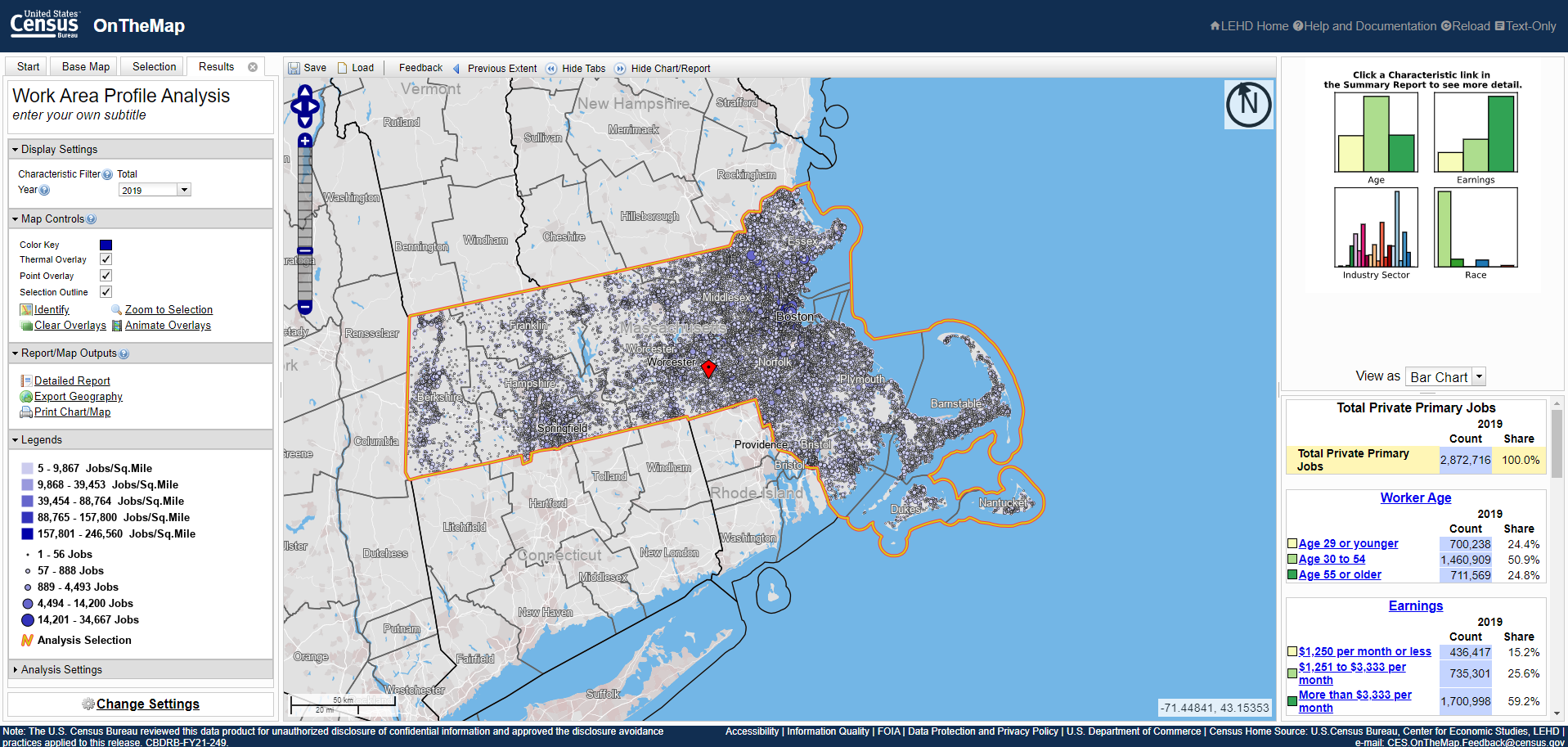Click the Reload link in header
1568x747 pixels.
1466,26
